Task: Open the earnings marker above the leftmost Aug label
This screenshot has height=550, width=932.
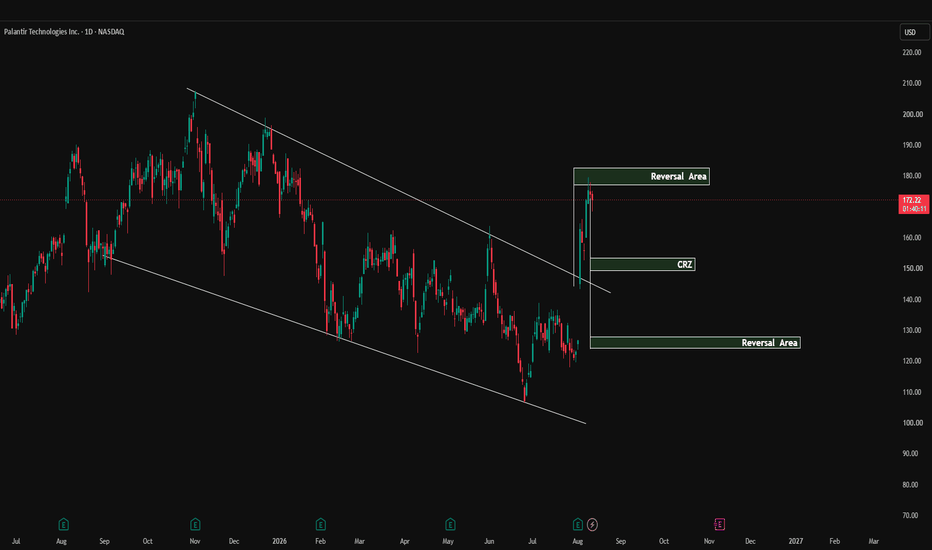Action: [x=64, y=524]
